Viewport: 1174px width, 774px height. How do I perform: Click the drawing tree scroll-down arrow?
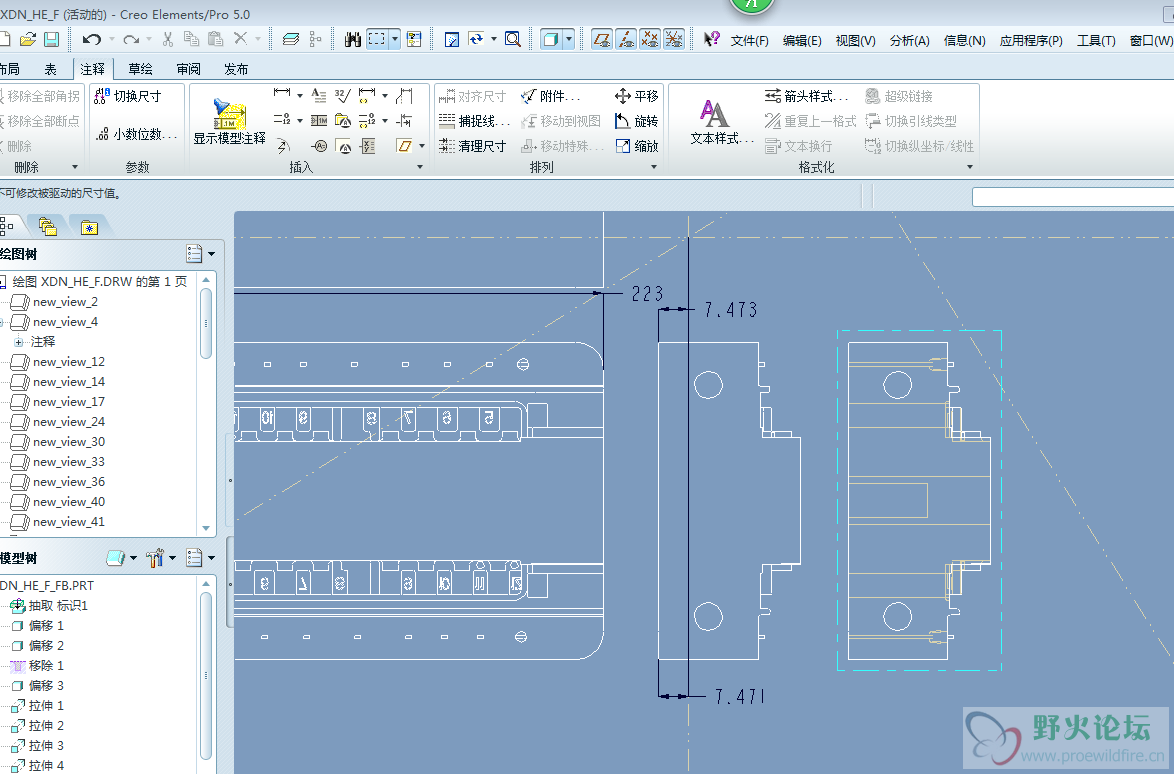(x=206, y=528)
